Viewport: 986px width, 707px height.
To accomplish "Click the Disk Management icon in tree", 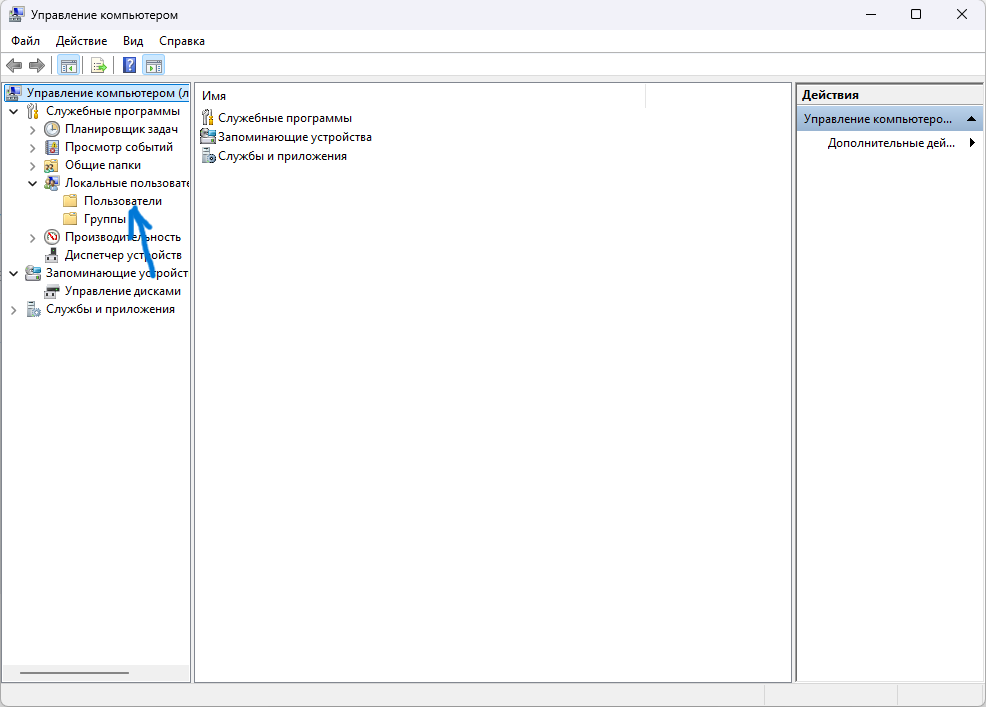I will tap(52, 292).
